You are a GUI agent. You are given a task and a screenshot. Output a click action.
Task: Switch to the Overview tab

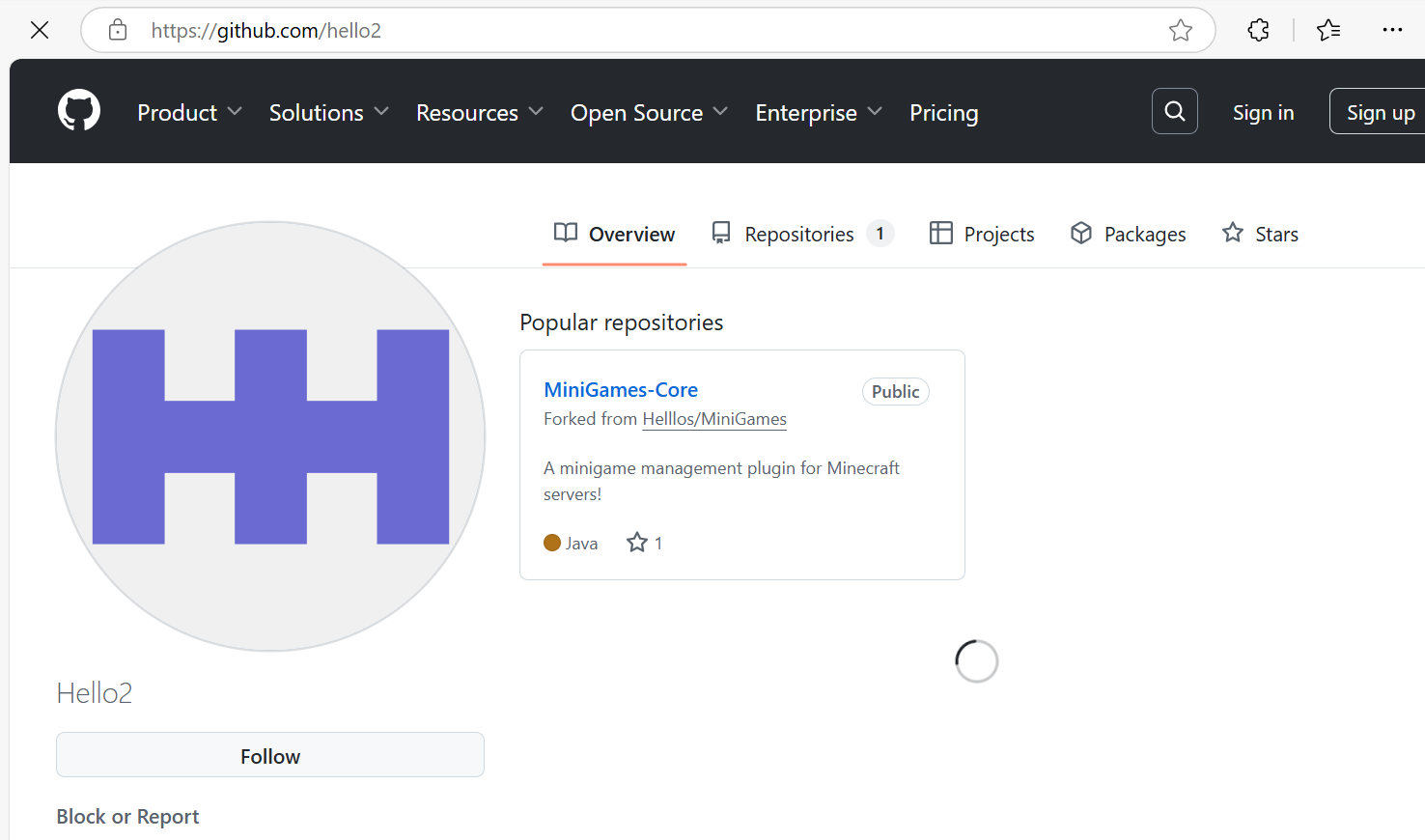pos(614,234)
